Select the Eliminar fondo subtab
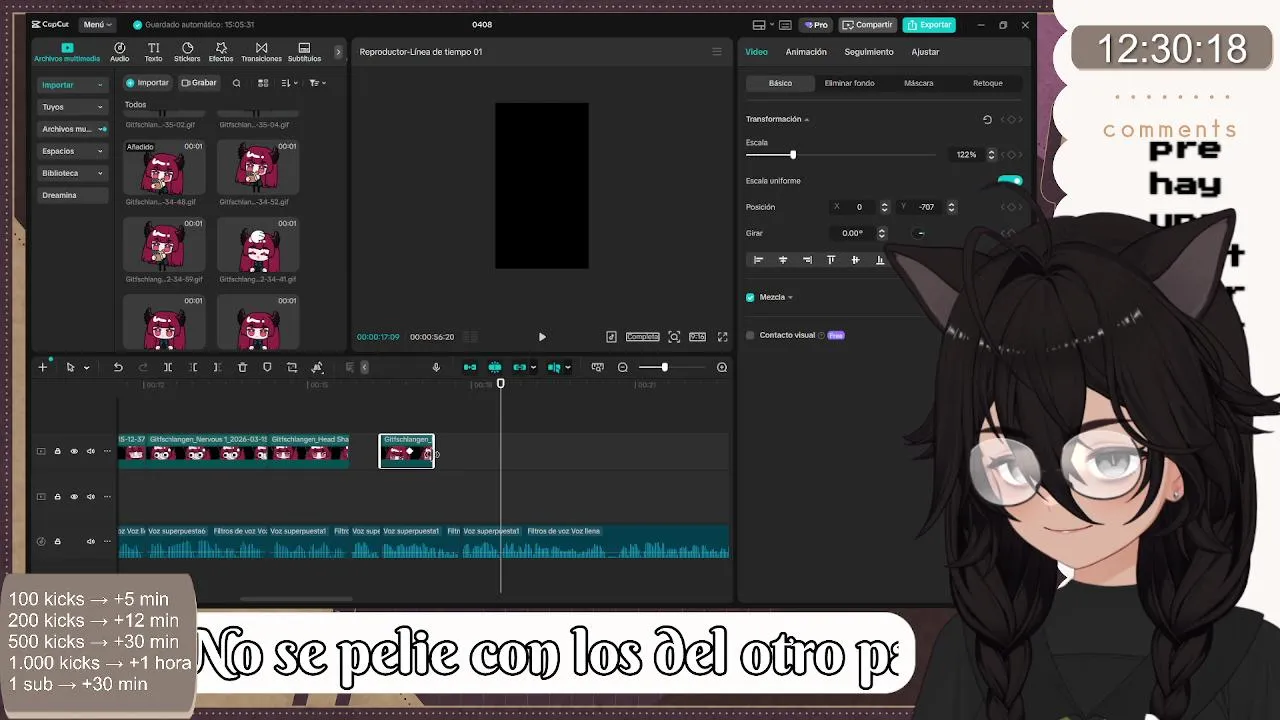The width and height of the screenshot is (1280, 720). click(x=849, y=83)
